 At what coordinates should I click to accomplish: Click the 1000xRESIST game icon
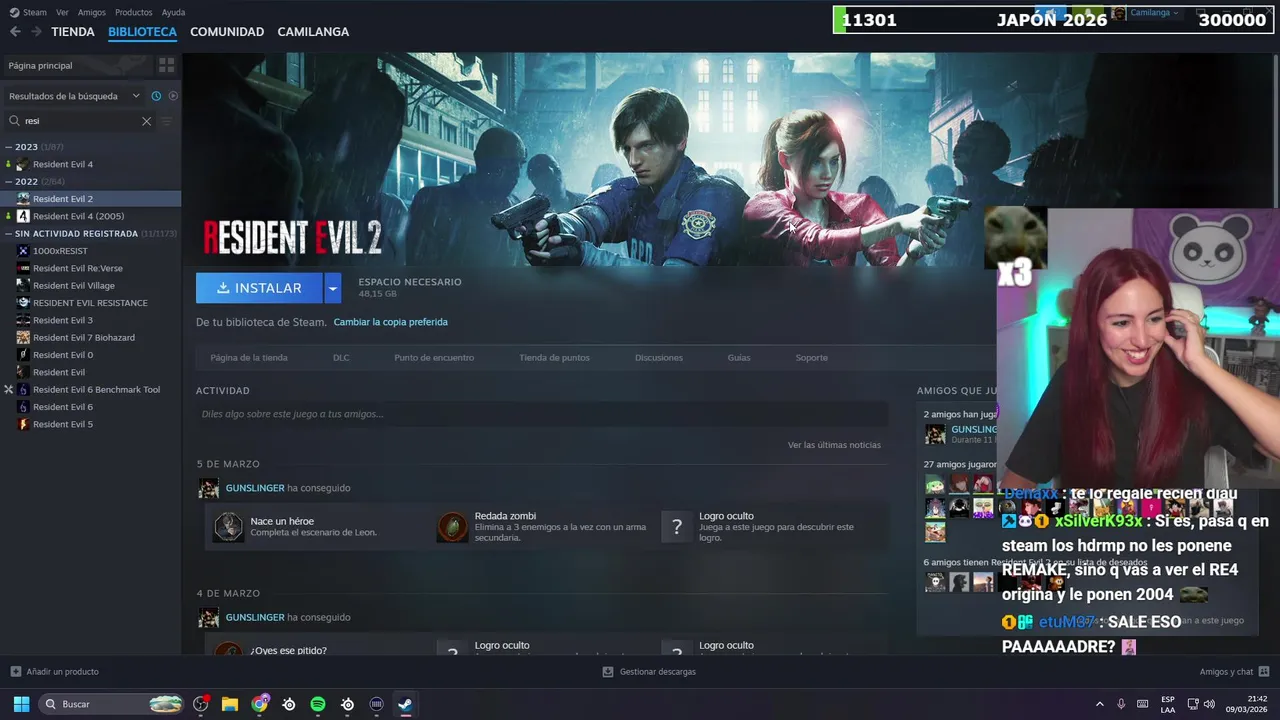click(x=23, y=251)
